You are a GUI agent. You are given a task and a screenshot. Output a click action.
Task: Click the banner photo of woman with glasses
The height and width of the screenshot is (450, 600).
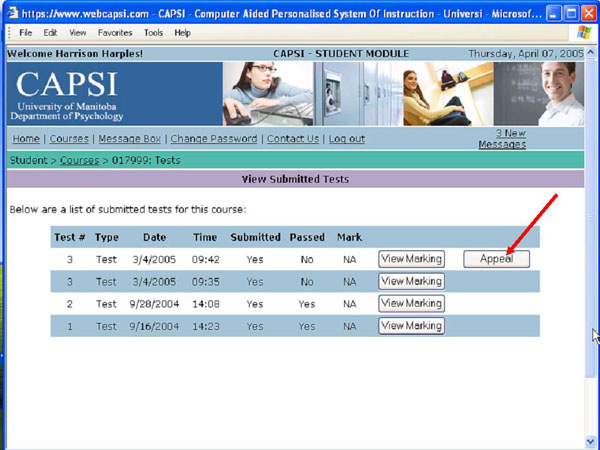[268, 94]
